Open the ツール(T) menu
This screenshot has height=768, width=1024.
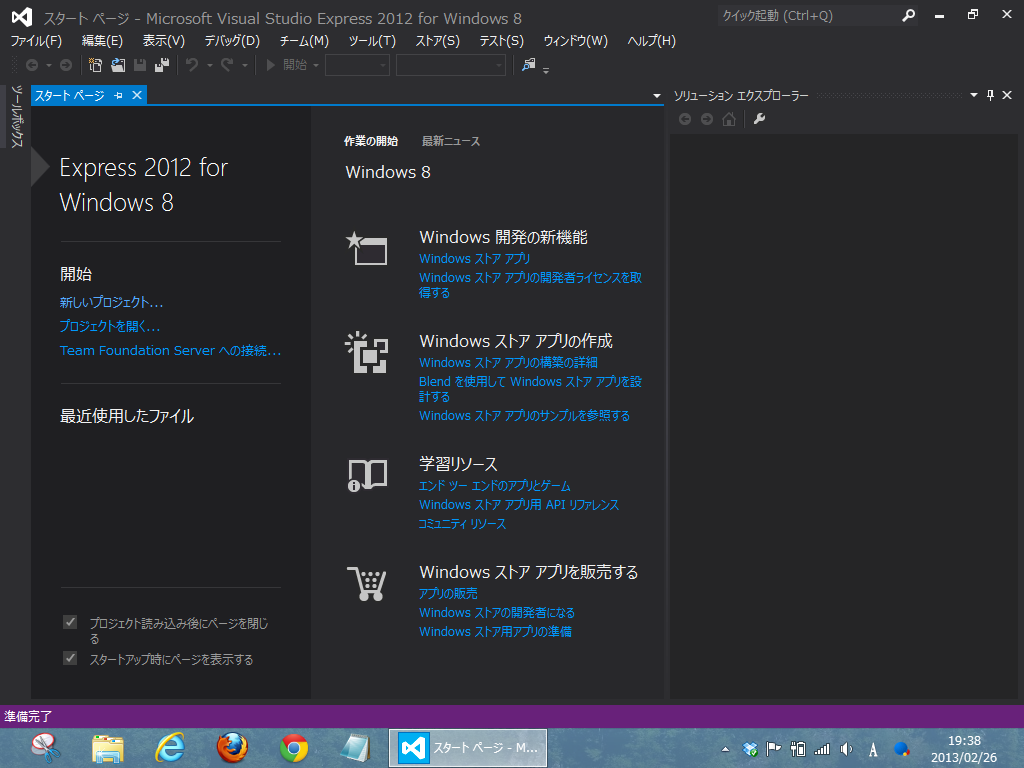[x=372, y=40]
